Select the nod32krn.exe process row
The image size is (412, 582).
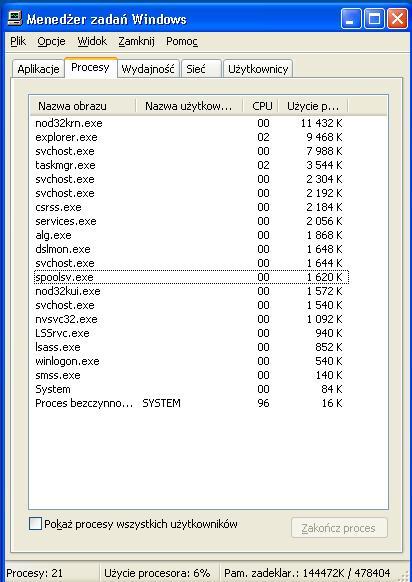pyautogui.click(x=191, y=123)
